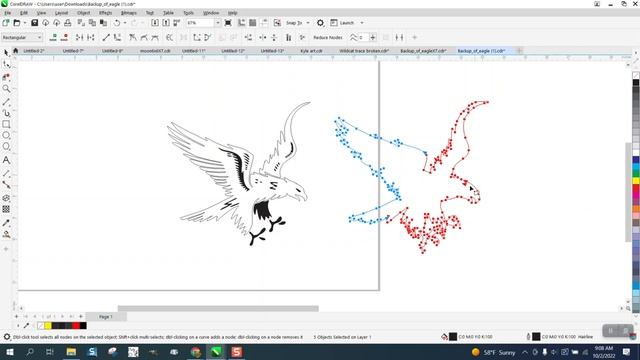Image resolution: width=640 pixels, height=360 pixels.
Task: Select the Crop tool in the toolbox
Action: (6, 77)
